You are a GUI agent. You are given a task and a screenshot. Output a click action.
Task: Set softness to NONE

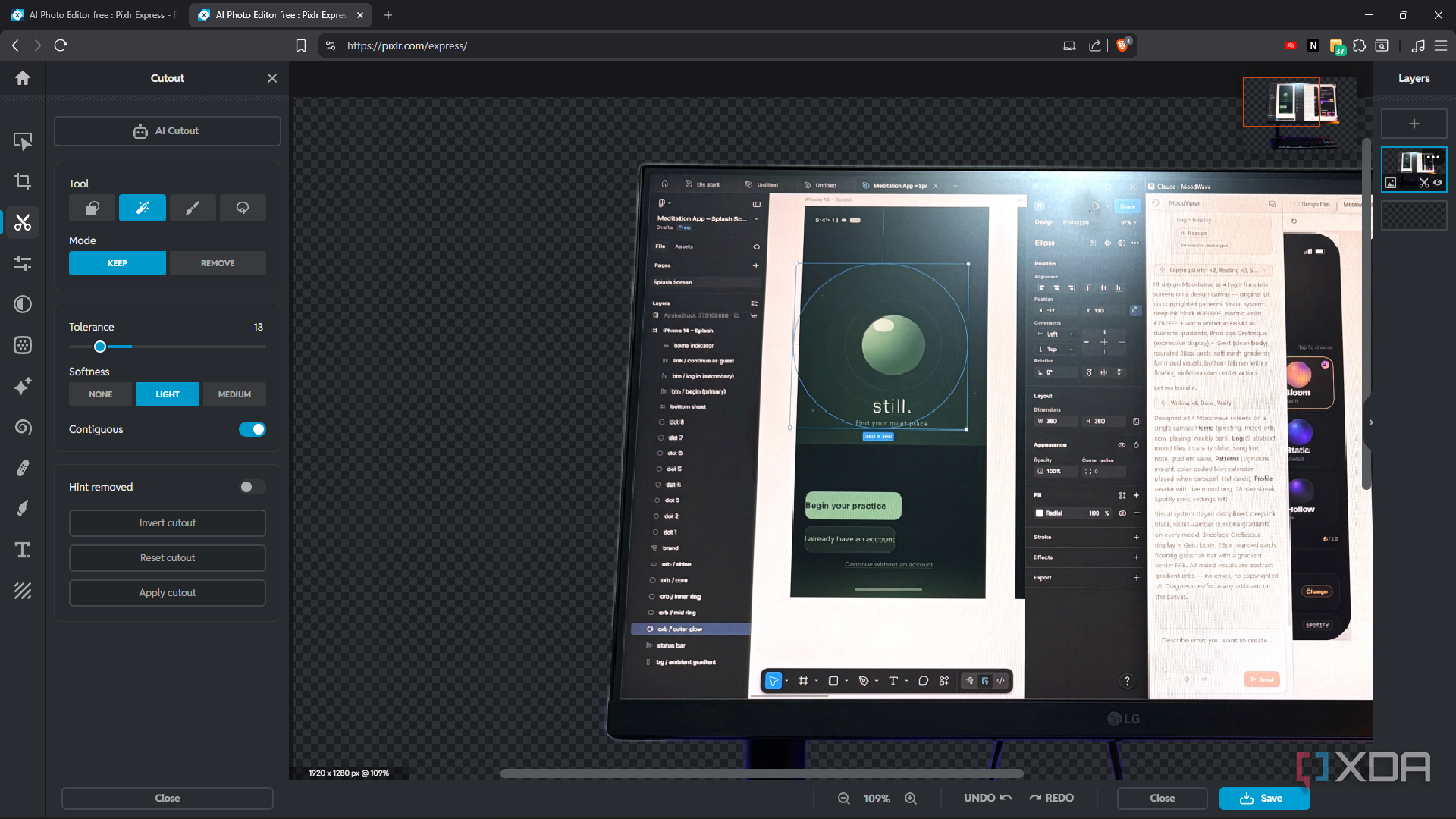coord(101,394)
